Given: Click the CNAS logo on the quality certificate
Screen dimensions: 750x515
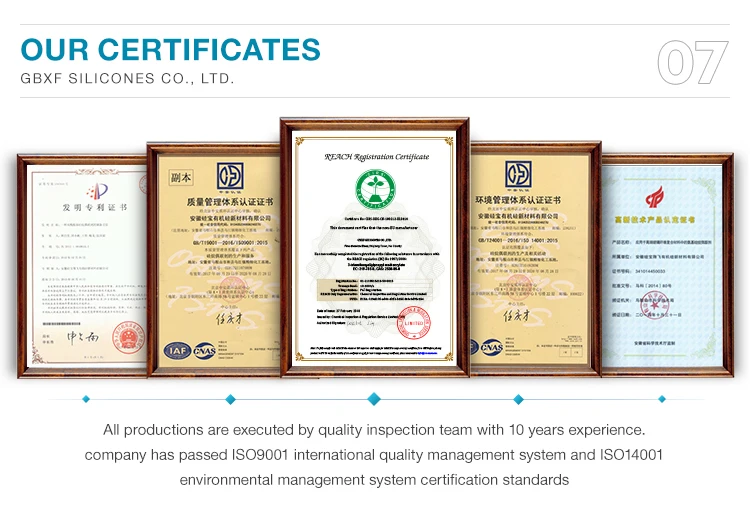Looking at the screenshot, I should click(x=204, y=351).
